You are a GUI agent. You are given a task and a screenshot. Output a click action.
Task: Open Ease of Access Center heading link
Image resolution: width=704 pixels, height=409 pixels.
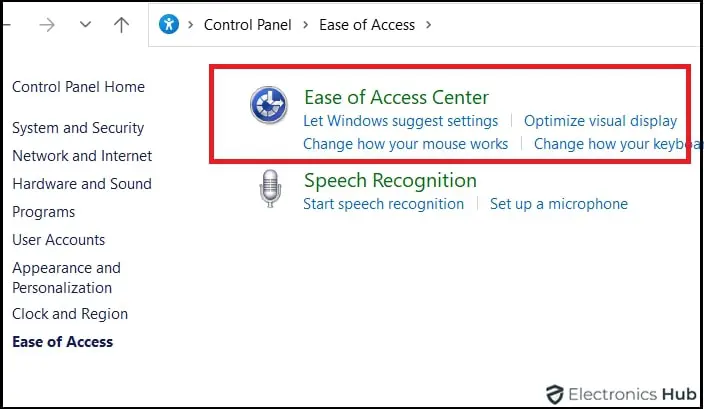396,97
